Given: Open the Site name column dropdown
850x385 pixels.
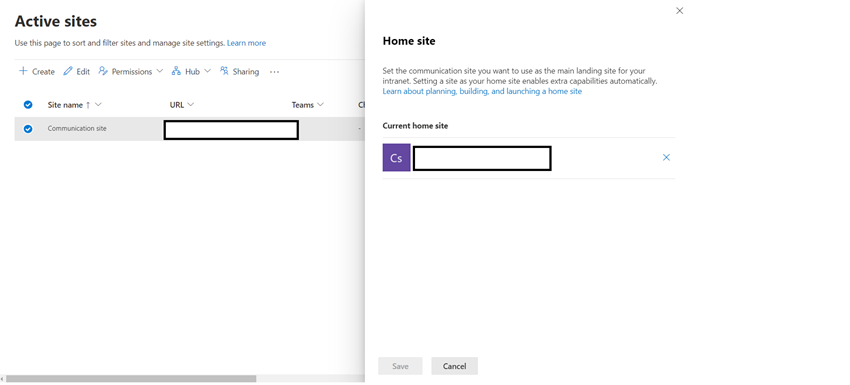Looking at the screenshot, I should click(98, 105).
